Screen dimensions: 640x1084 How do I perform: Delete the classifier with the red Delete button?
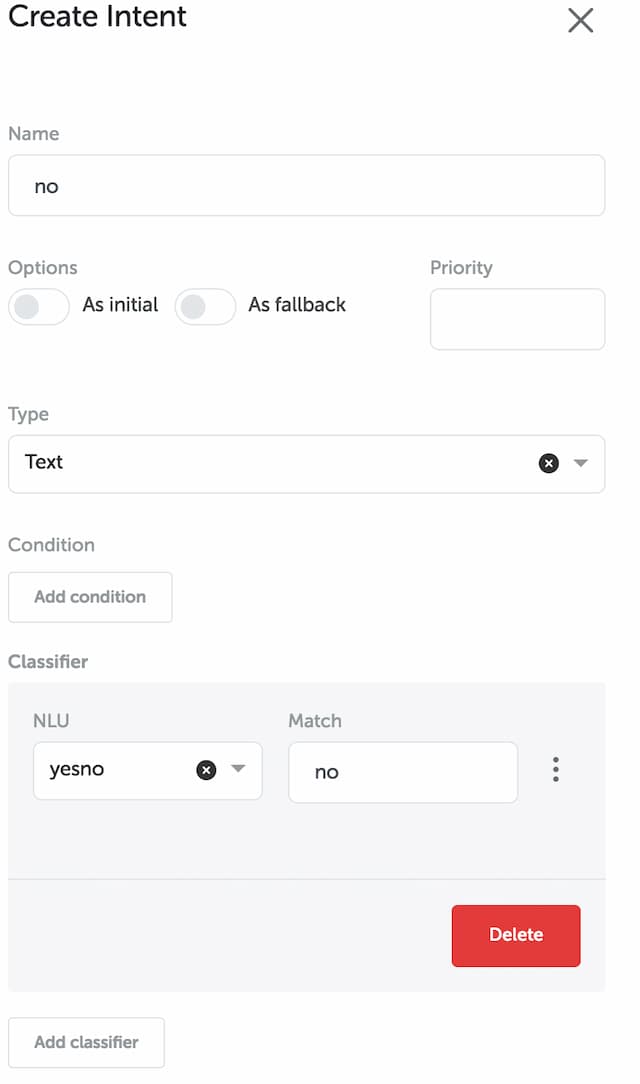516,935
